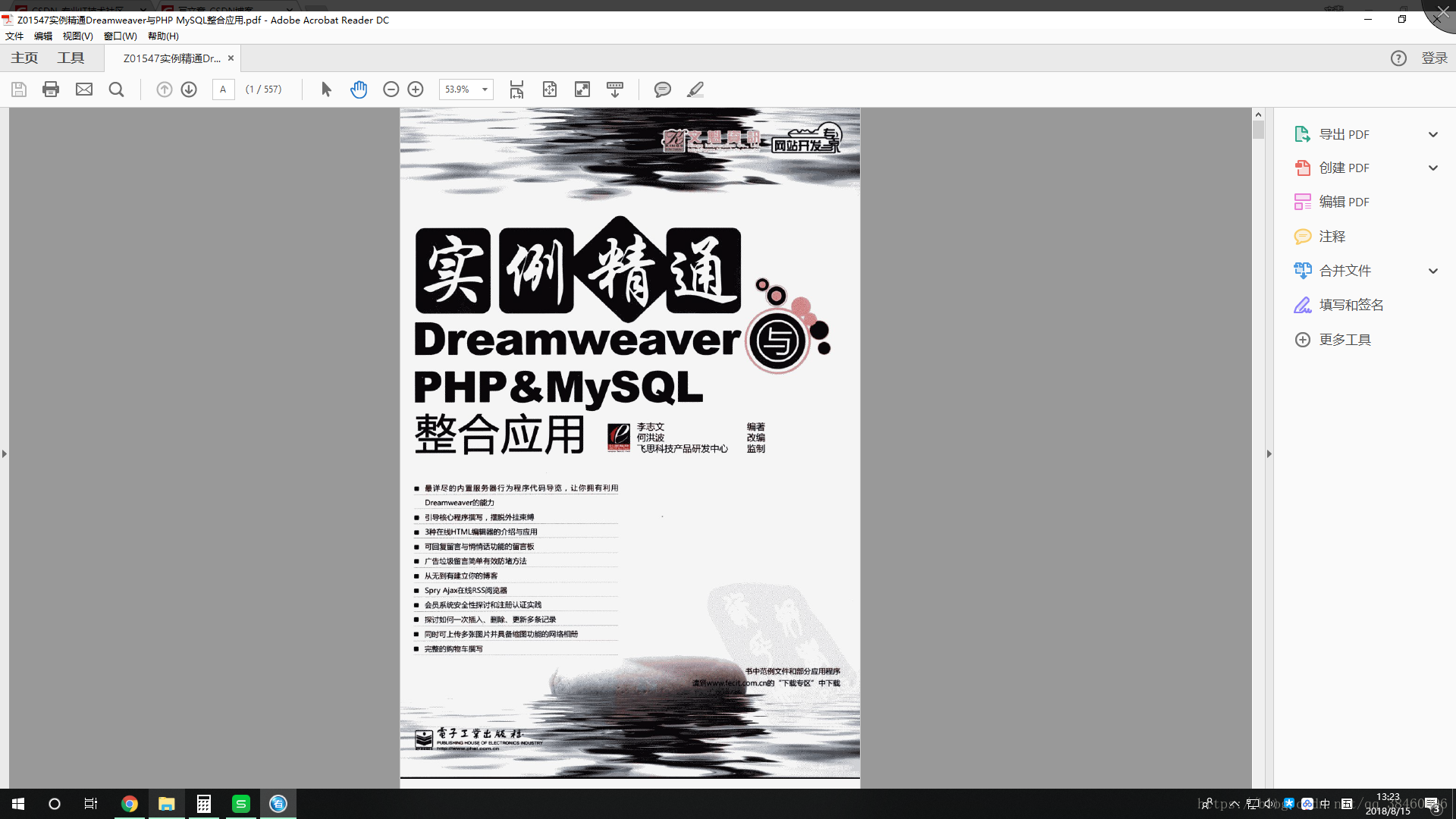This screenshot has height=819, width=1456.
Task: Open the Windows Start menu
Action: tap(18, 804)
